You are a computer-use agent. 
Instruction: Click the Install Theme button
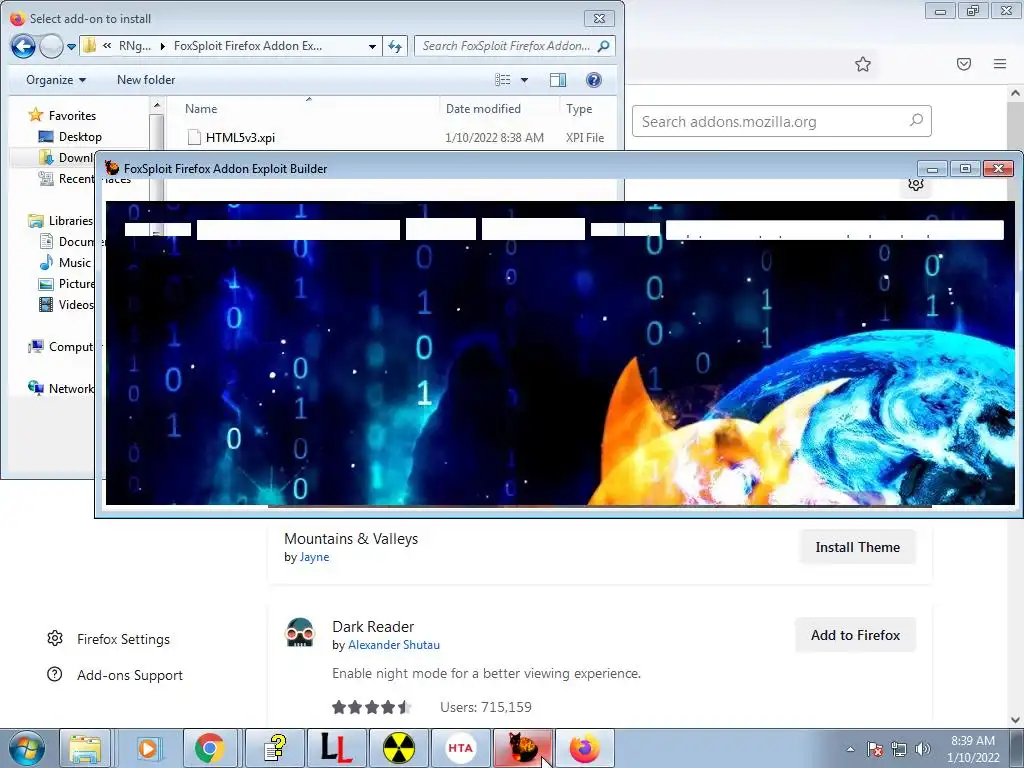(x=857, y=547)
